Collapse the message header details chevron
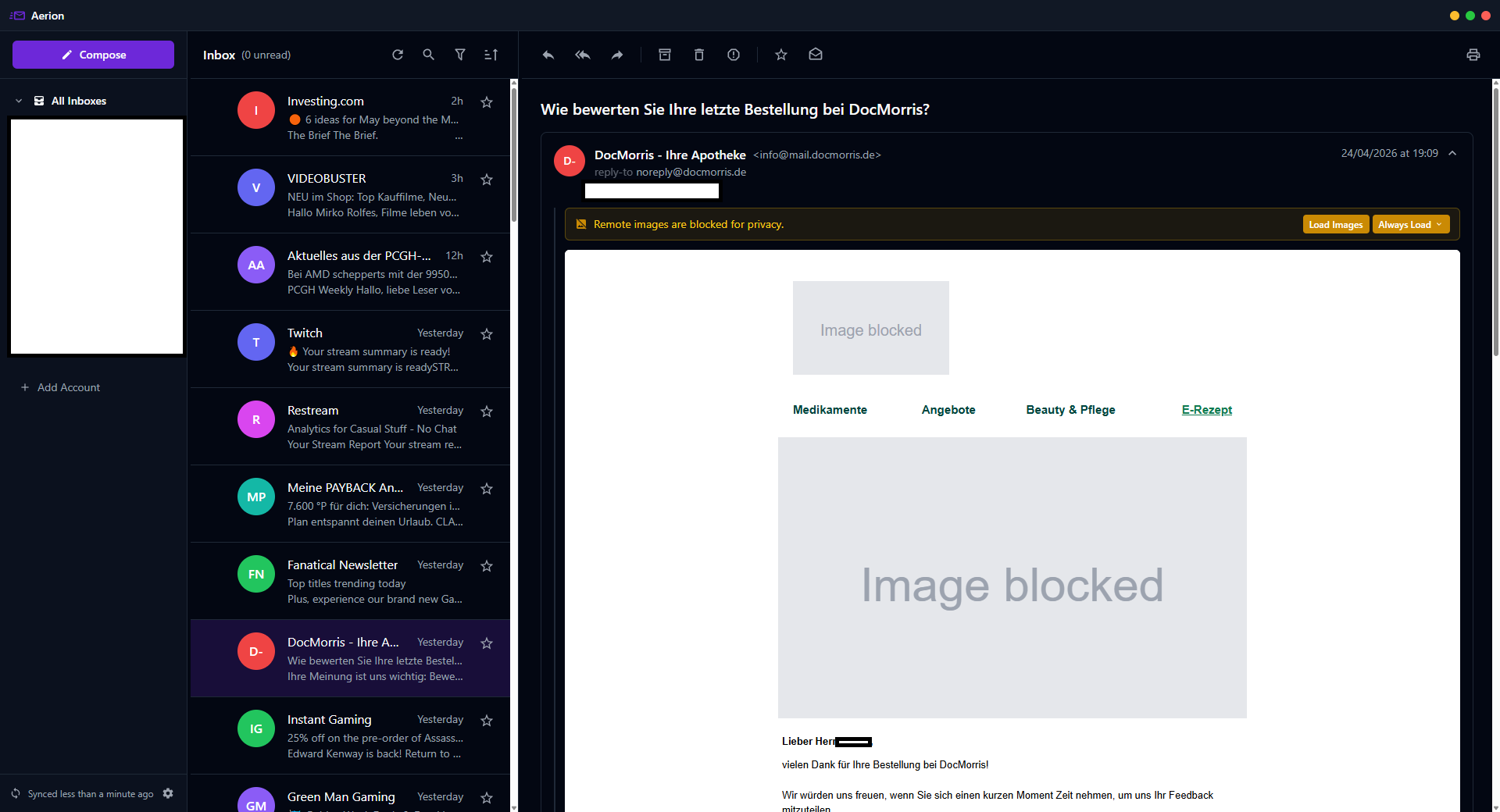 click(x=1452, y=154)
